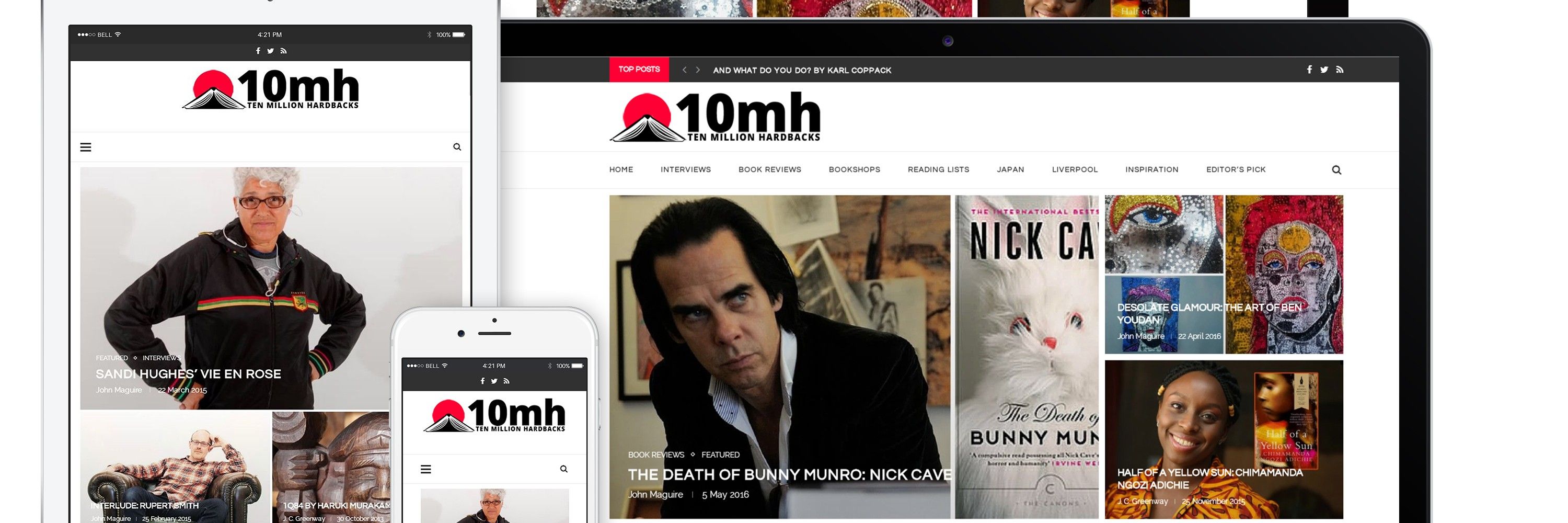Open the Bookshops menu item
This screenshot has height=523, width=1568.
854,170
